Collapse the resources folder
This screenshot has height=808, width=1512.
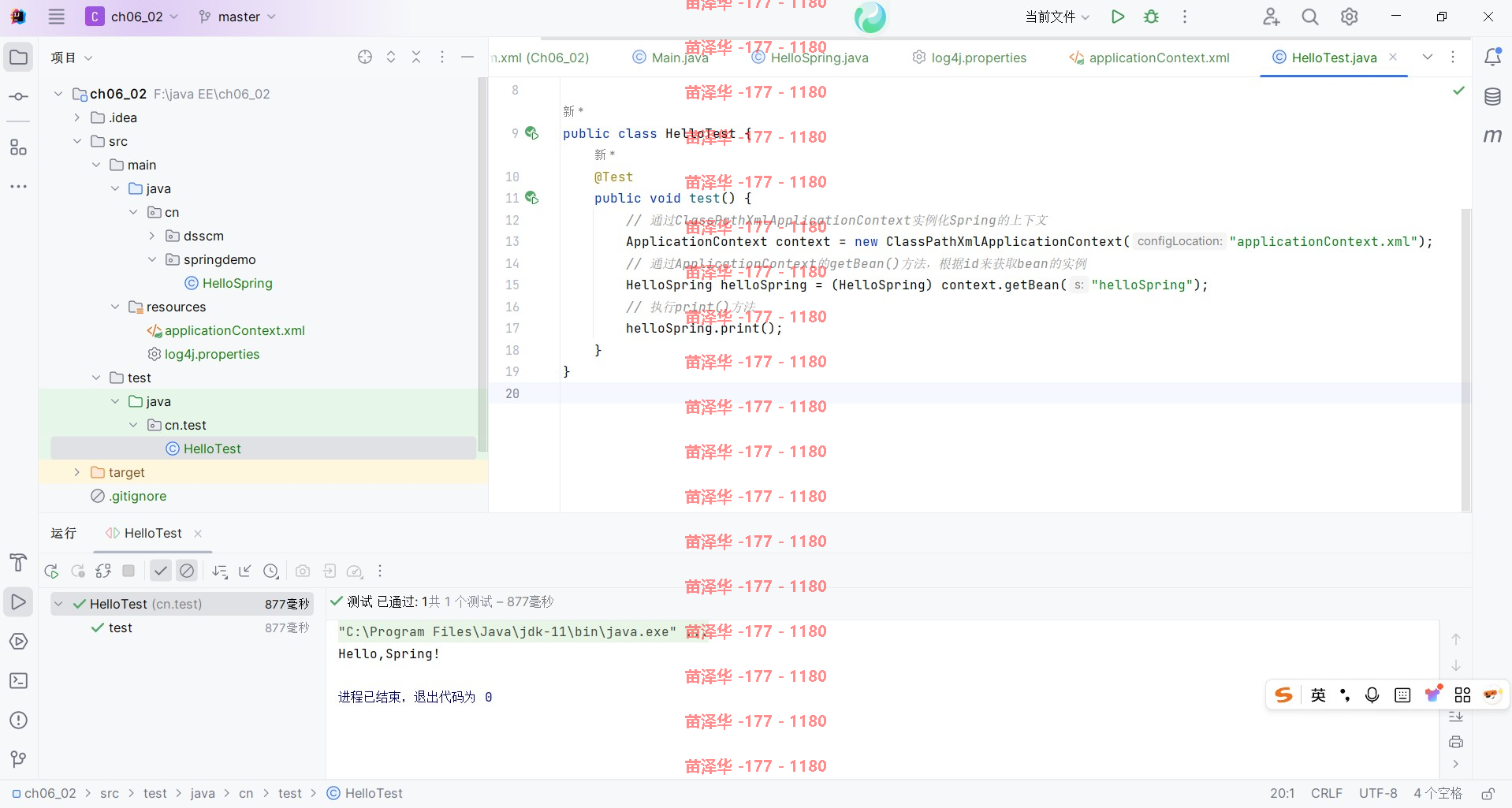pyautogui.click(x=115, y=307)
